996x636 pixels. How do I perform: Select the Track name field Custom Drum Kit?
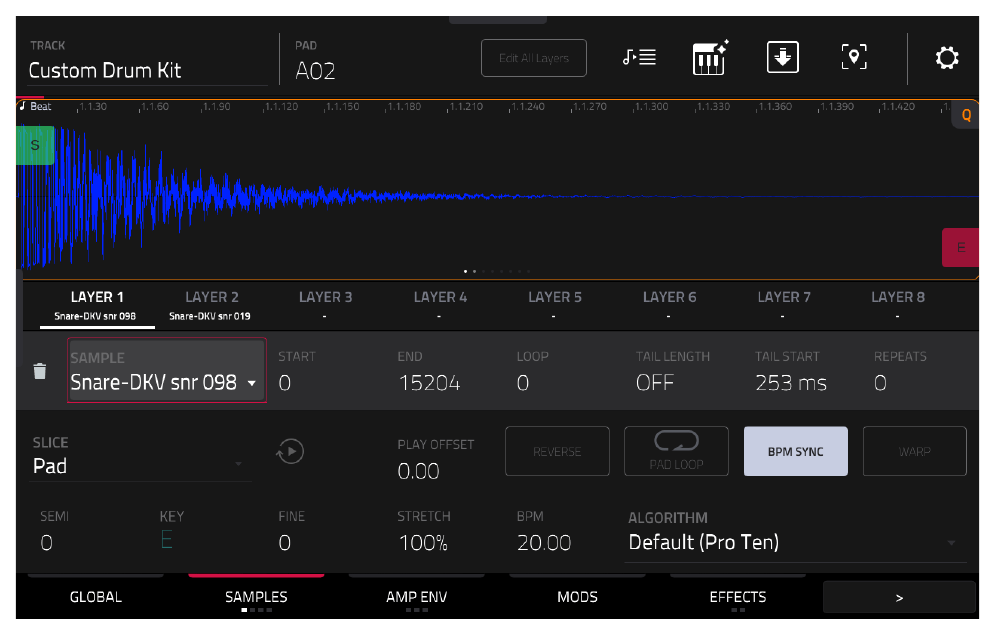[x=148, y=62]
